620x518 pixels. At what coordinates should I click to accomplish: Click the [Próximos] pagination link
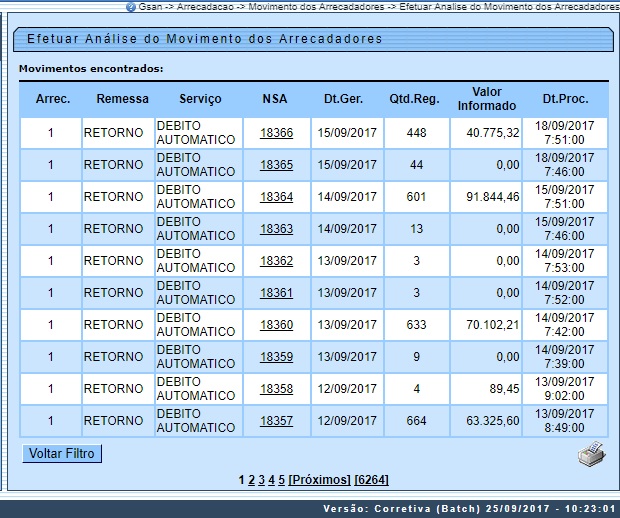coord(320,480)
